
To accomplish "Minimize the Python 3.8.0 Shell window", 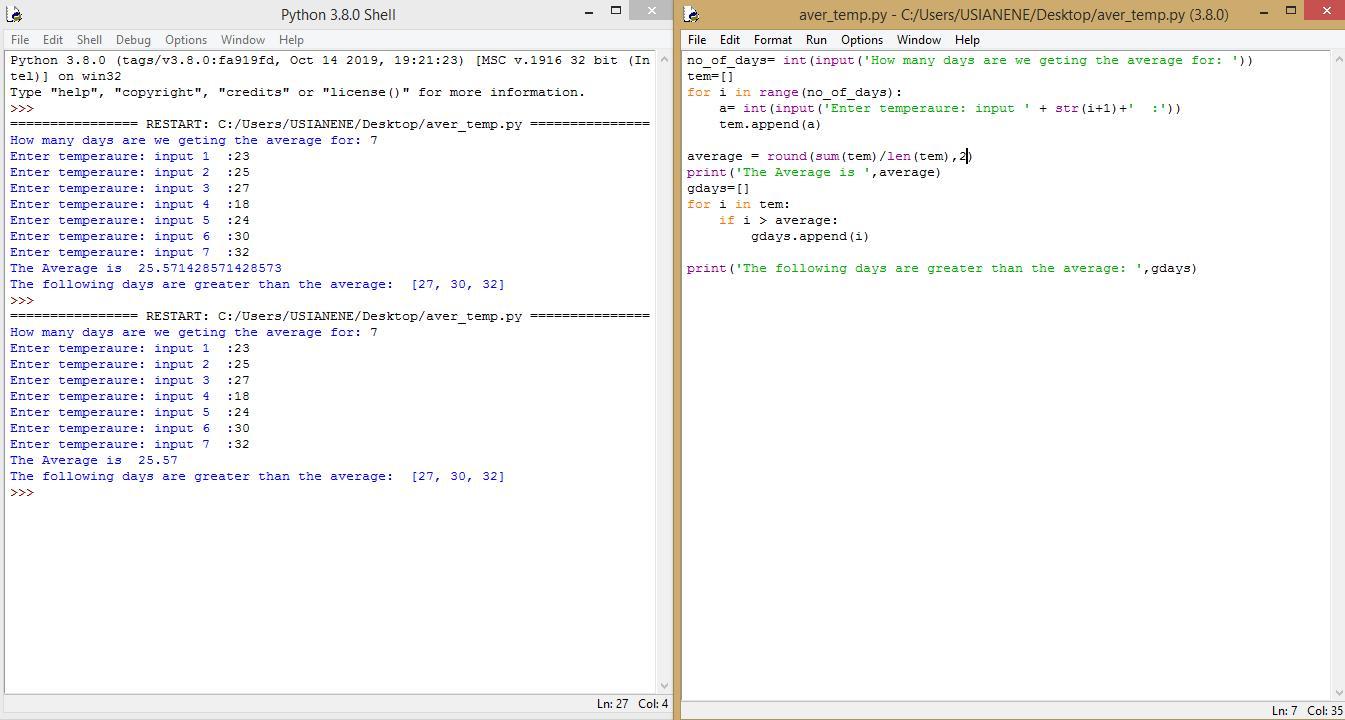I will [x=589, y=12].
